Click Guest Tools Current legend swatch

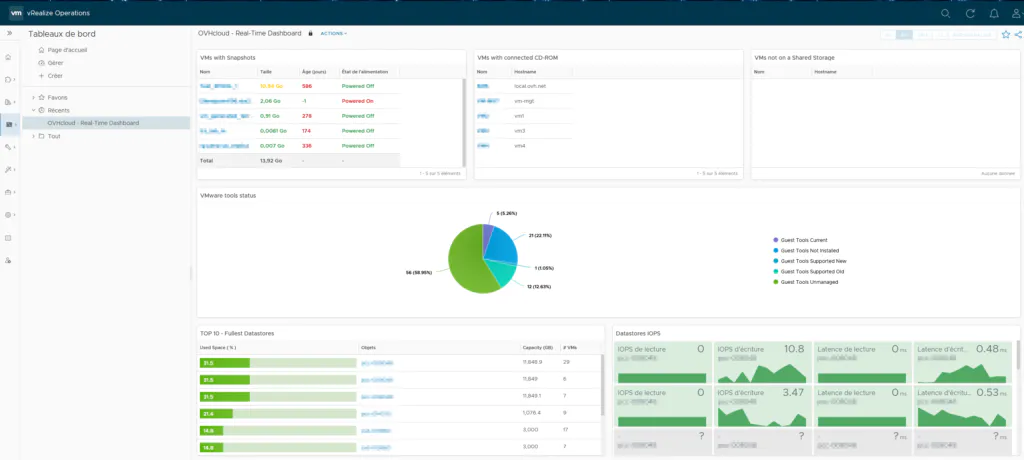click(x=776, y=240)
